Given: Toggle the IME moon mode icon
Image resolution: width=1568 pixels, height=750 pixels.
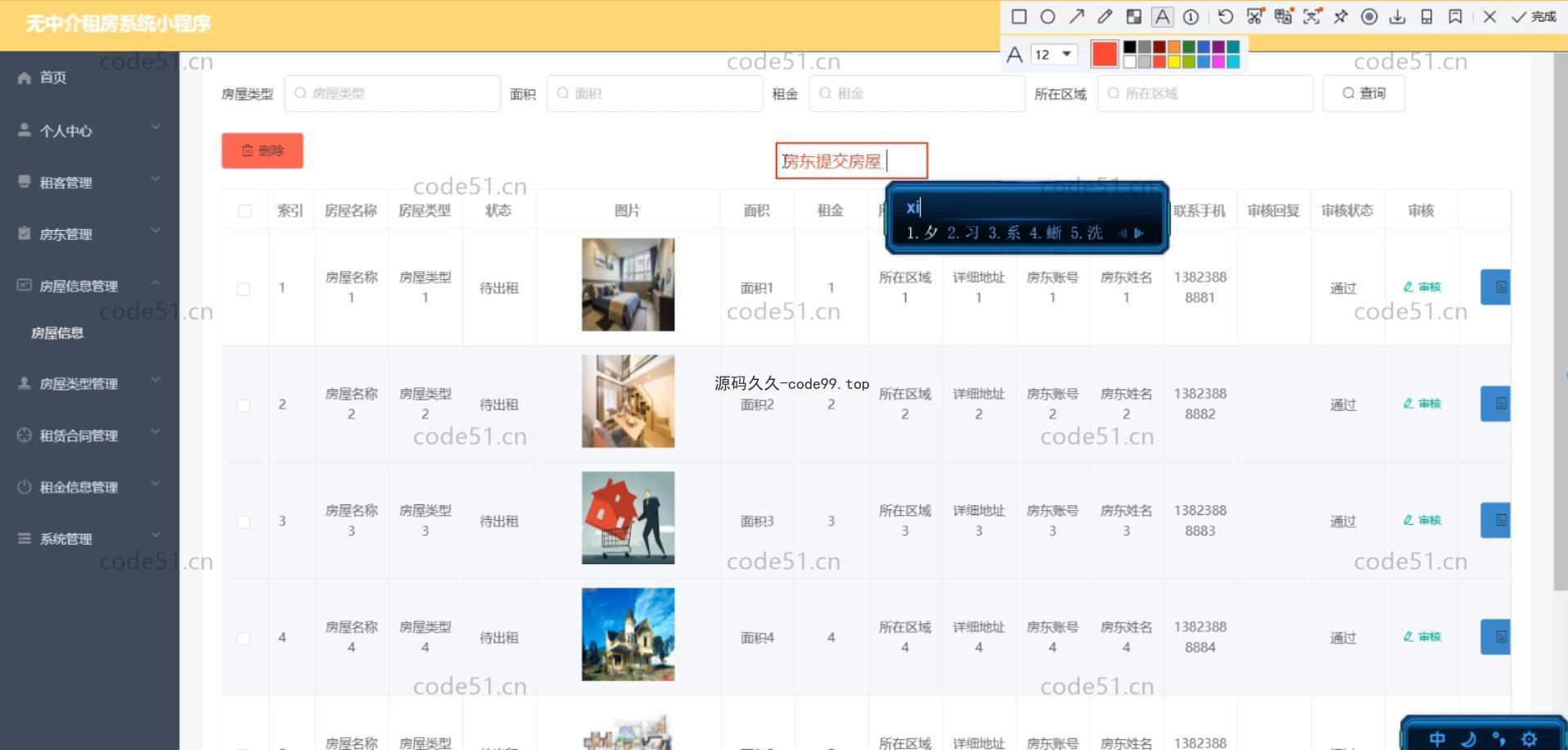Looking at the screenshot, I should click(1468, 739).
